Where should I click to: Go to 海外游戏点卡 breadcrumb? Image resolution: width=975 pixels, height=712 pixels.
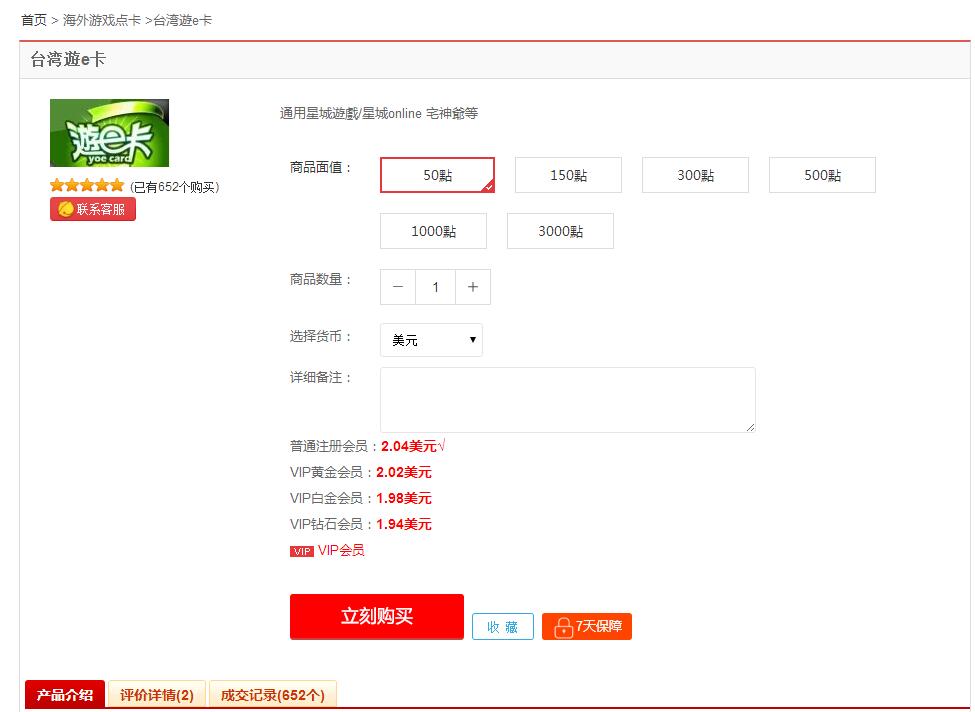[x=102, y=21]
